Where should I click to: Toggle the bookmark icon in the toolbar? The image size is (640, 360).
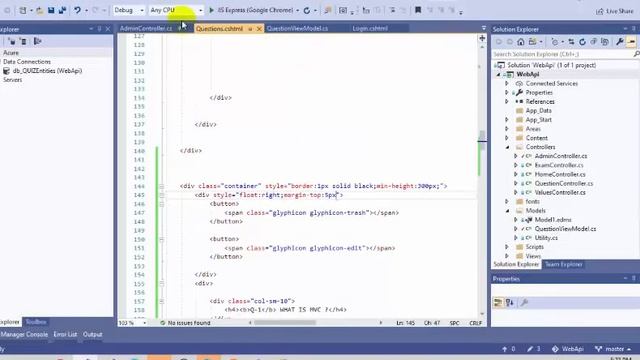click(x=418, y=10)
